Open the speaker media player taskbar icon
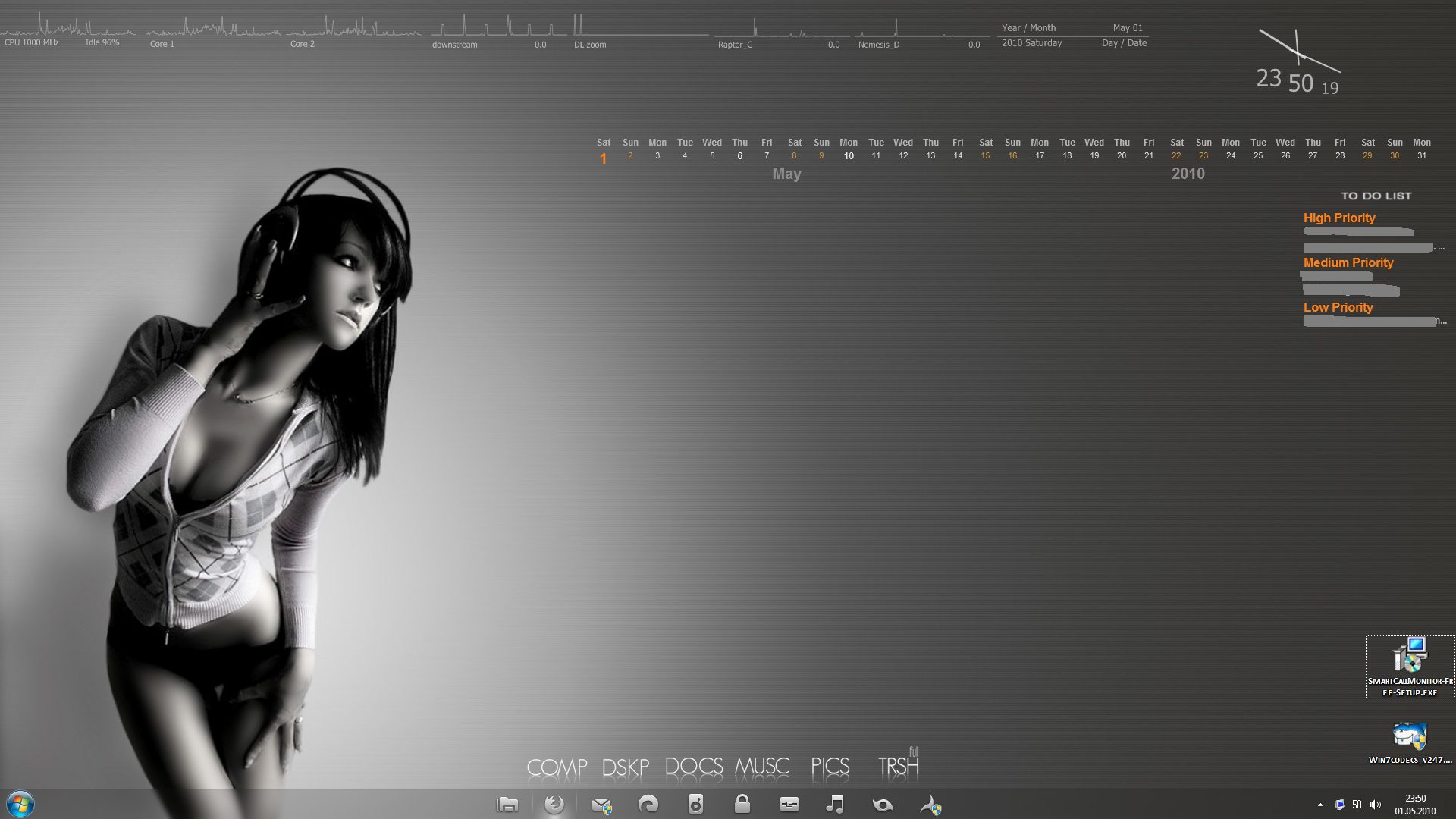The height and width of the screenshot is (819, 1456). 695,805
